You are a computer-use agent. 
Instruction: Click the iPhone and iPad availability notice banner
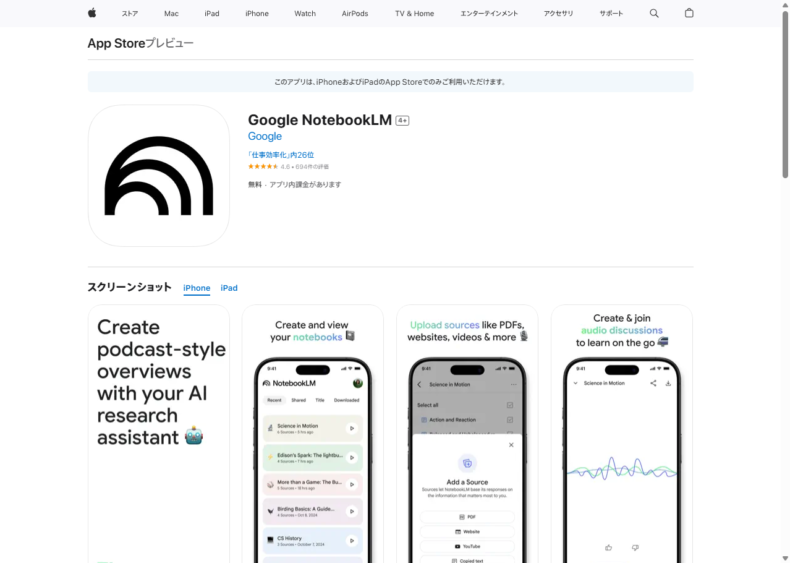[390, 82]
